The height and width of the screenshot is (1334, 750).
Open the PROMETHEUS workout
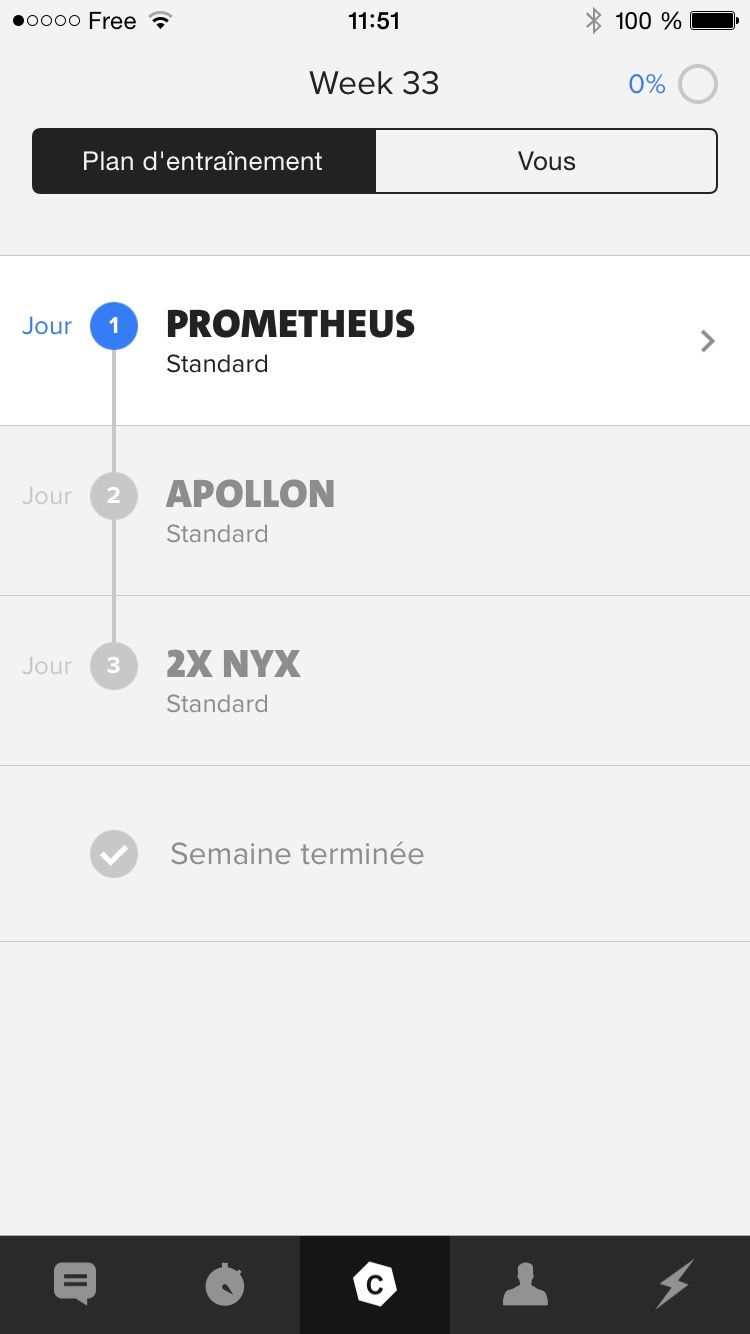pos(290,325)
